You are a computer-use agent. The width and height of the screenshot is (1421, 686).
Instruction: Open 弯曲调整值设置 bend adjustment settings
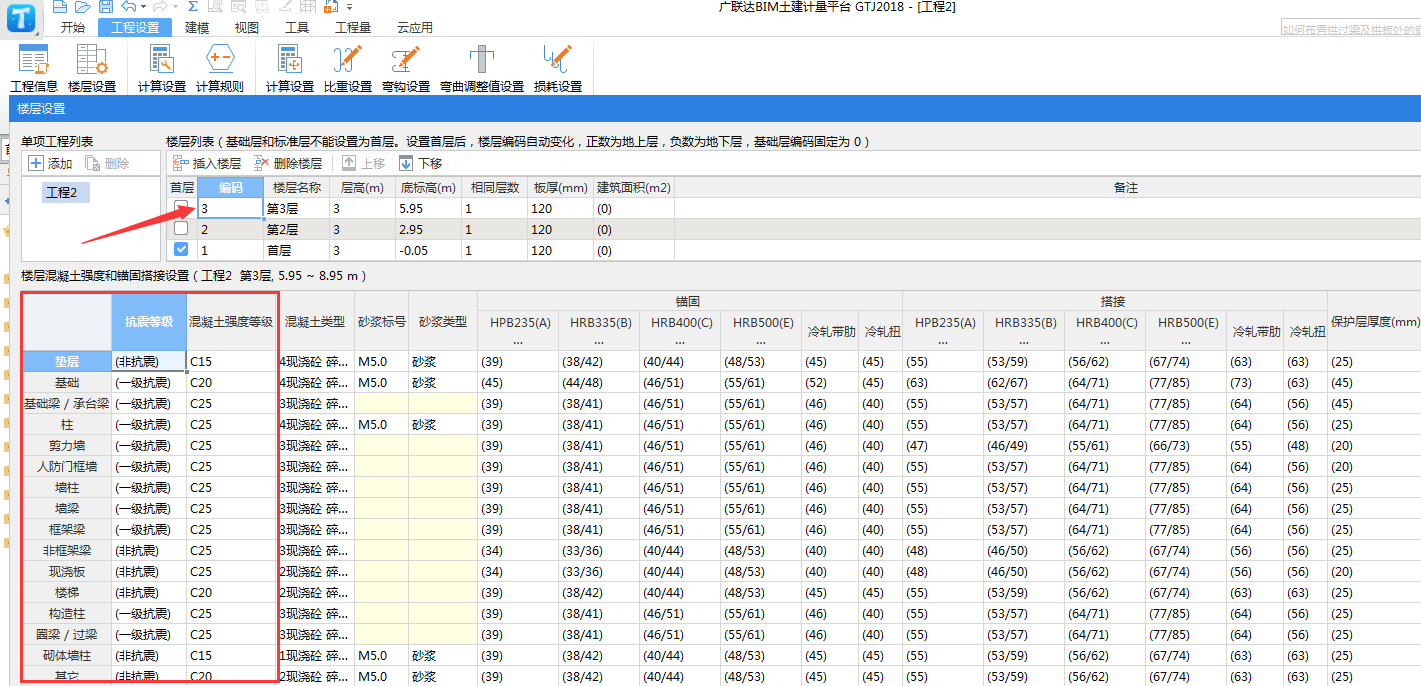482,68
